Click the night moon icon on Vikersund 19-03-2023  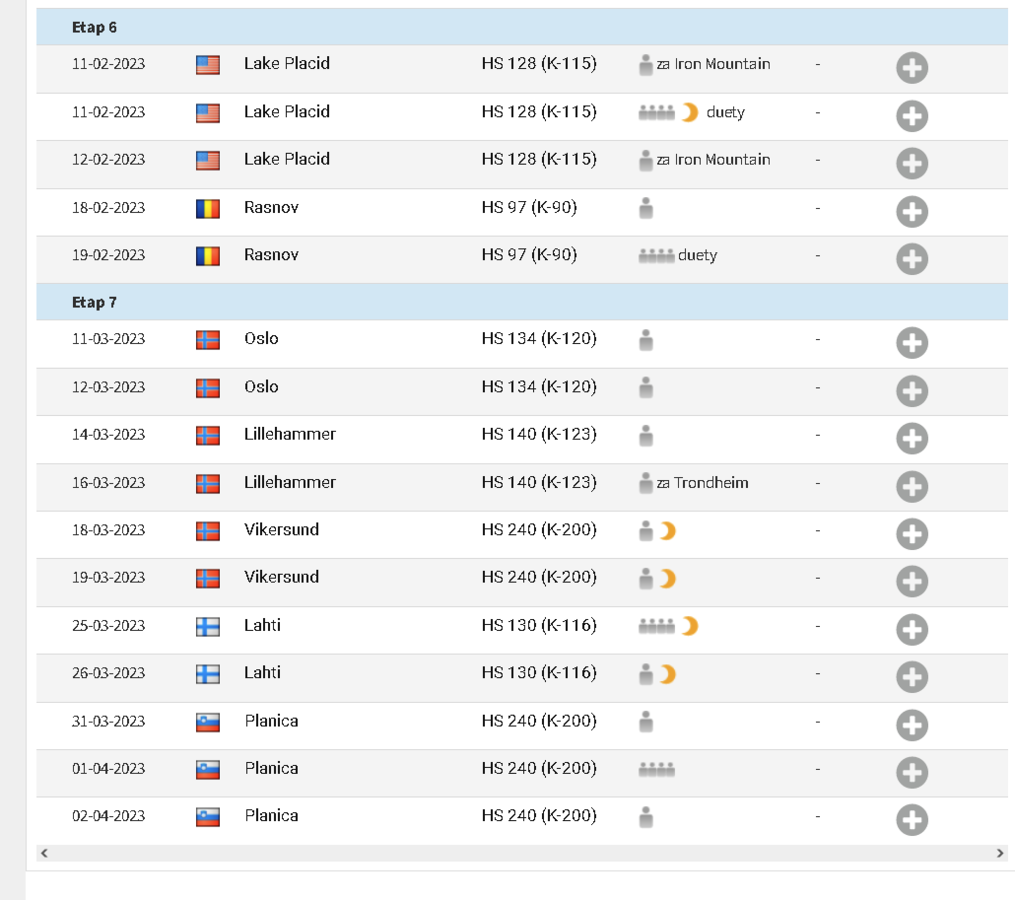[x=667, y=578]
